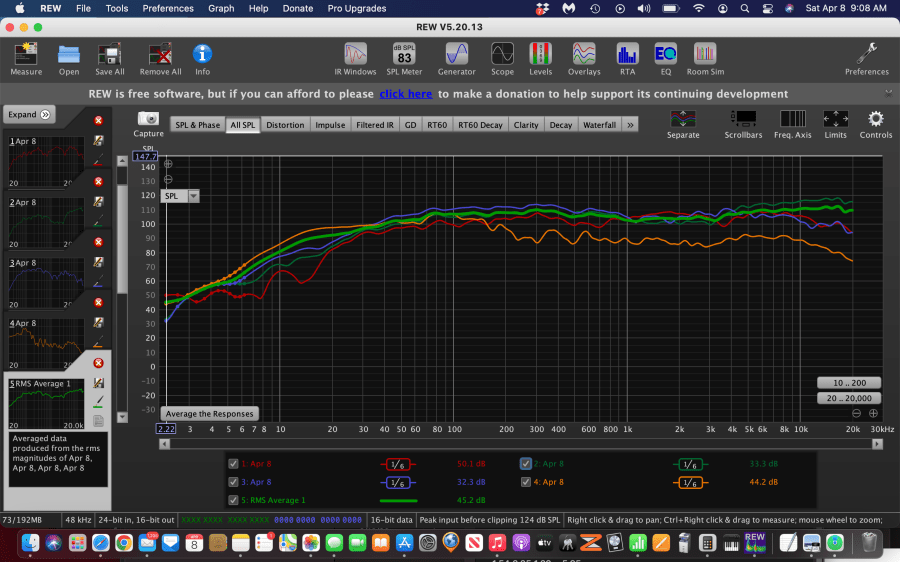Click the horizontal frequency scrollbar
The image size is (900, 562).
pos(521,444)
